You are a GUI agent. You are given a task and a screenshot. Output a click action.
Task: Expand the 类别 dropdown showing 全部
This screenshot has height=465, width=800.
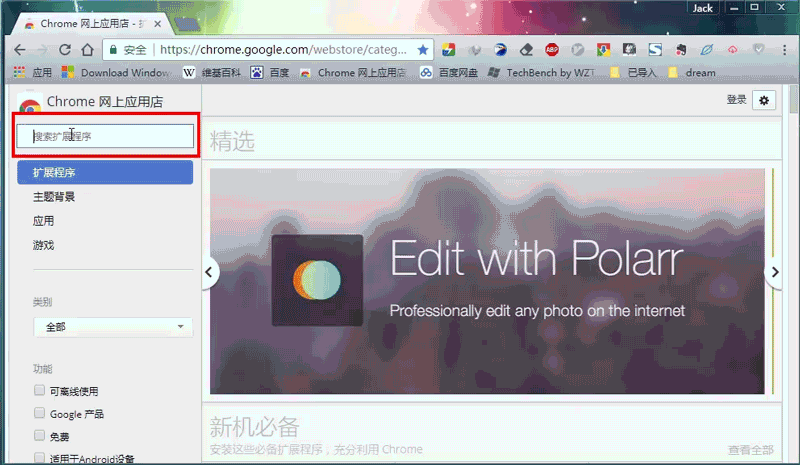tap(113, 327)
